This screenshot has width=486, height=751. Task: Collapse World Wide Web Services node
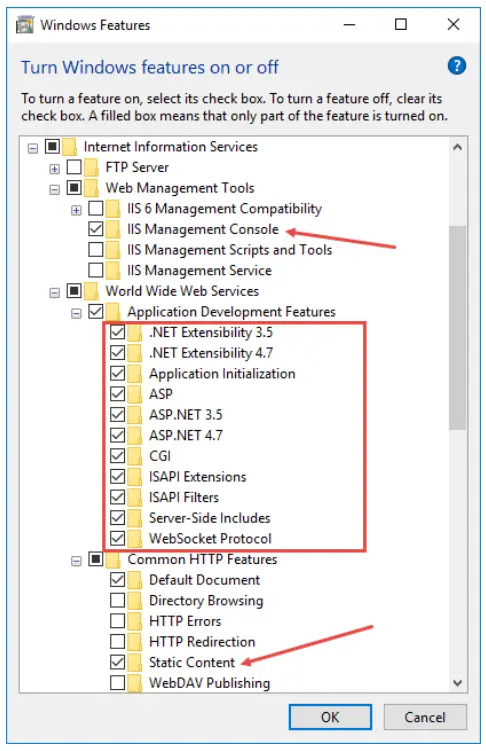coord(55,293)
